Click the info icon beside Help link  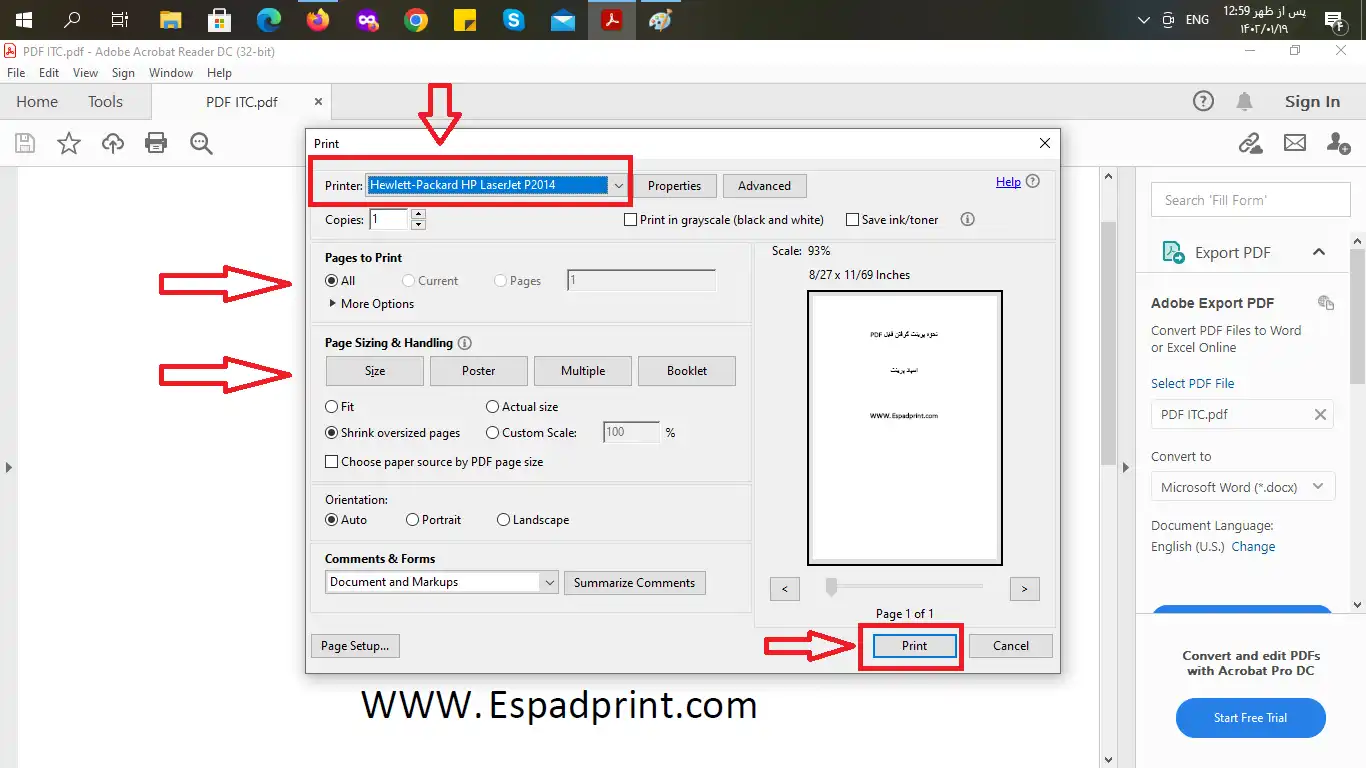click(x=1033, y=182)
